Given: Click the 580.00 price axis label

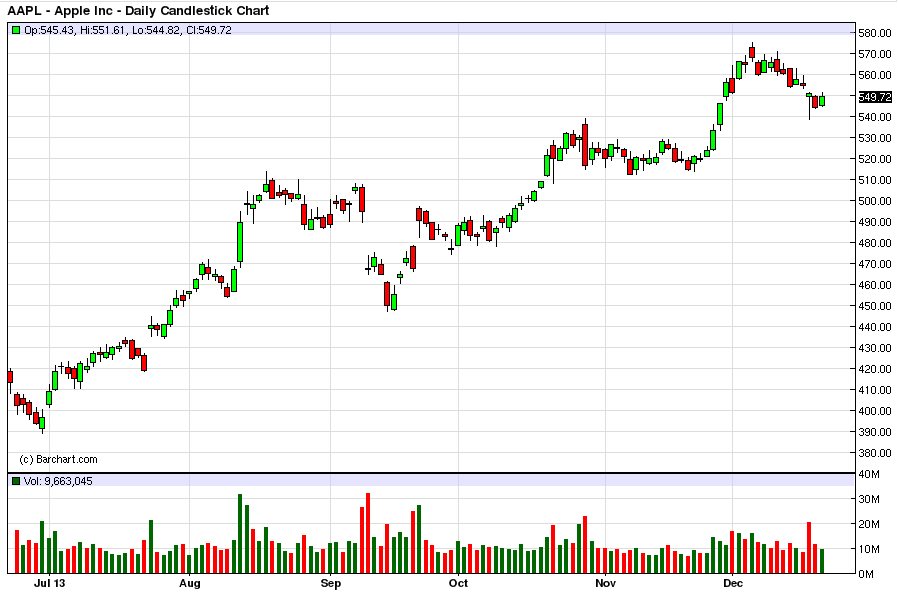Looking at the screenshot, I should (875, 33).
